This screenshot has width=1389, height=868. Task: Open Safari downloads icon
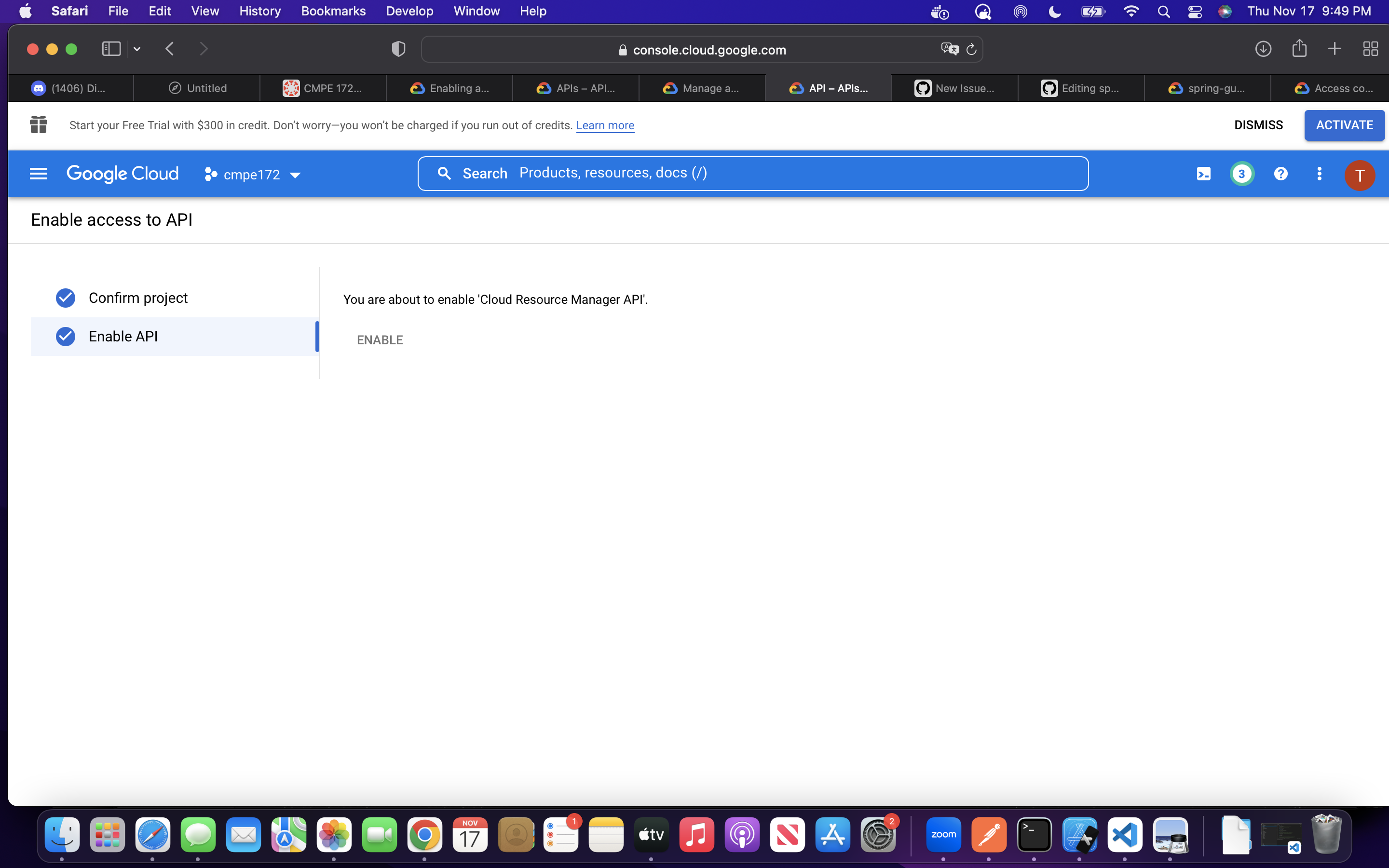pyautogui.click(x=1263, y=49)
